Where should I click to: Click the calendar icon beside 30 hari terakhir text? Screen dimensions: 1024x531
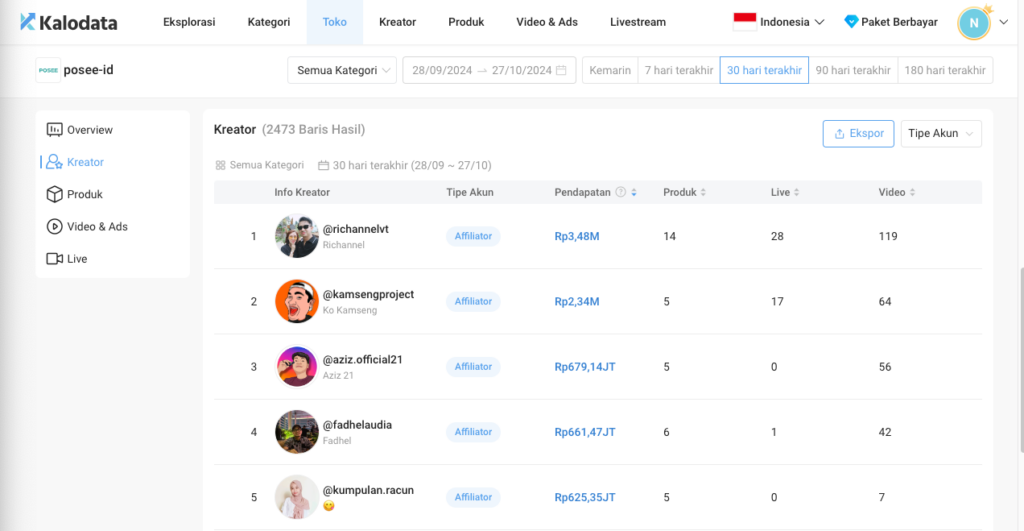click(323, 165)
